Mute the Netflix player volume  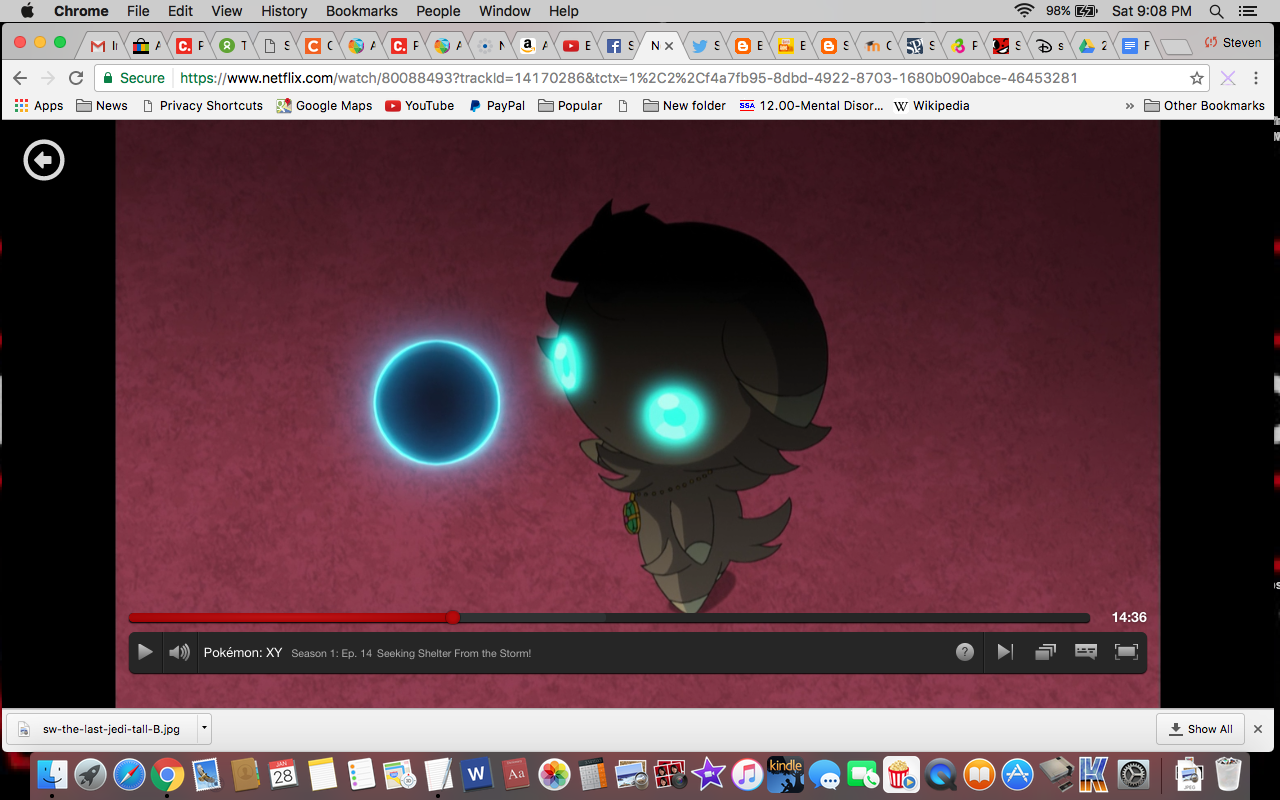point(179,652)
